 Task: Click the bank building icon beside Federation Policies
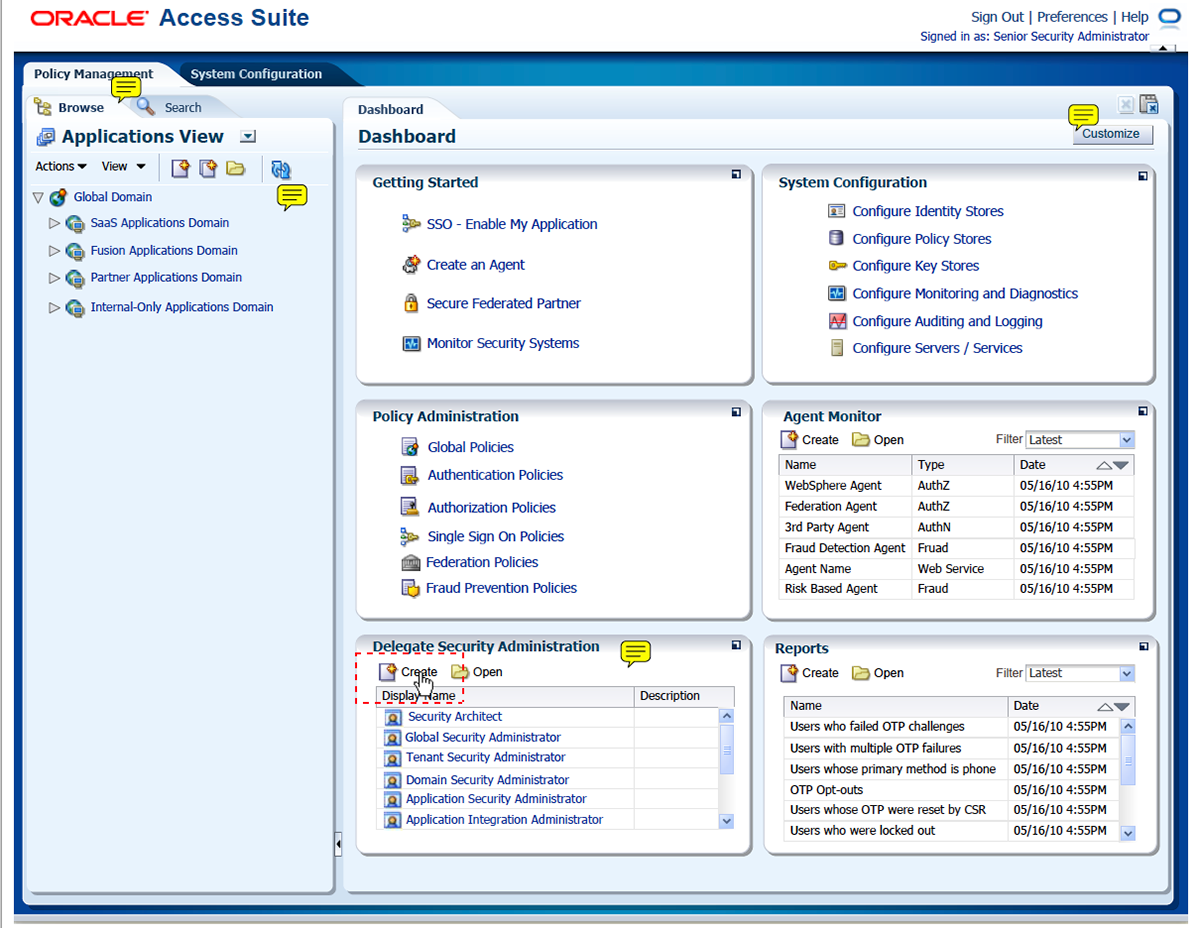[410, 563]
